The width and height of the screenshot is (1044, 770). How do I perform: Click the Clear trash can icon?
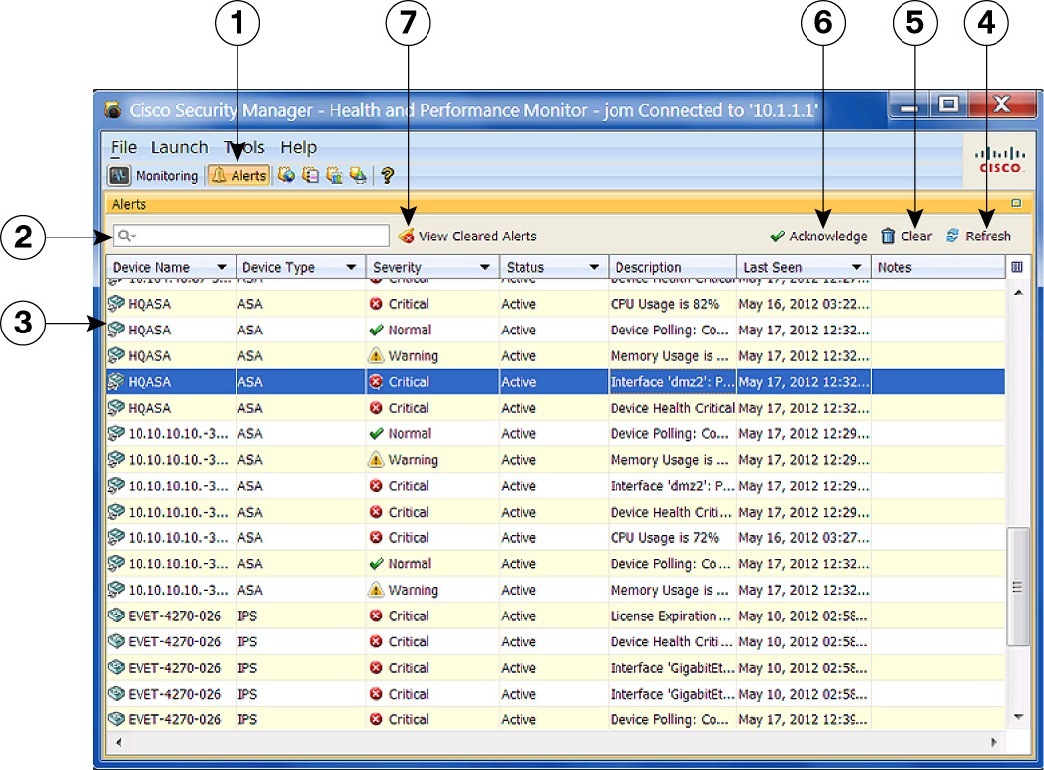click(888, 236)
